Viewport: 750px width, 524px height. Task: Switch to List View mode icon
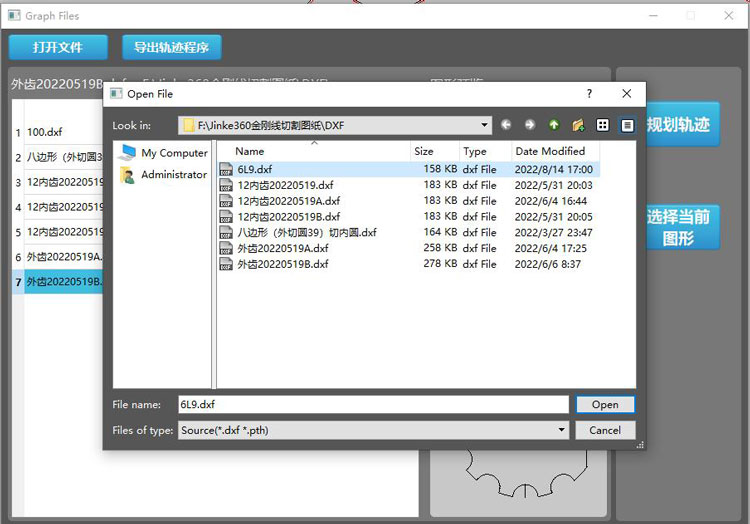[603, 125]
